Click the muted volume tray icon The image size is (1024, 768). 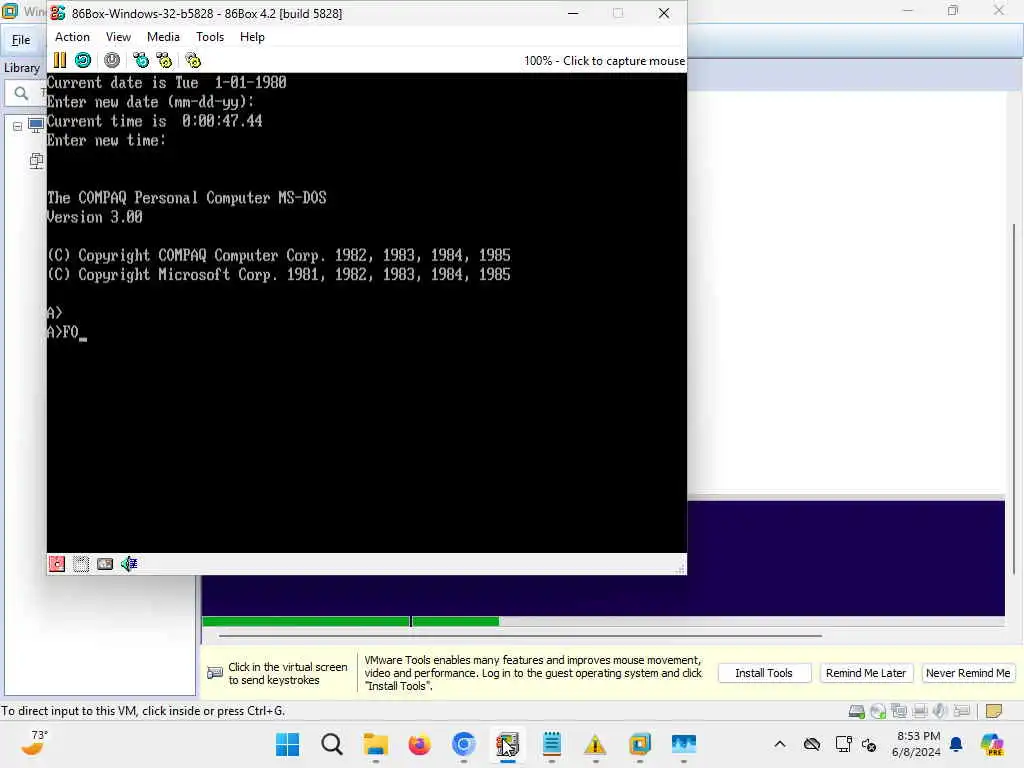click(x=869, y=744)
